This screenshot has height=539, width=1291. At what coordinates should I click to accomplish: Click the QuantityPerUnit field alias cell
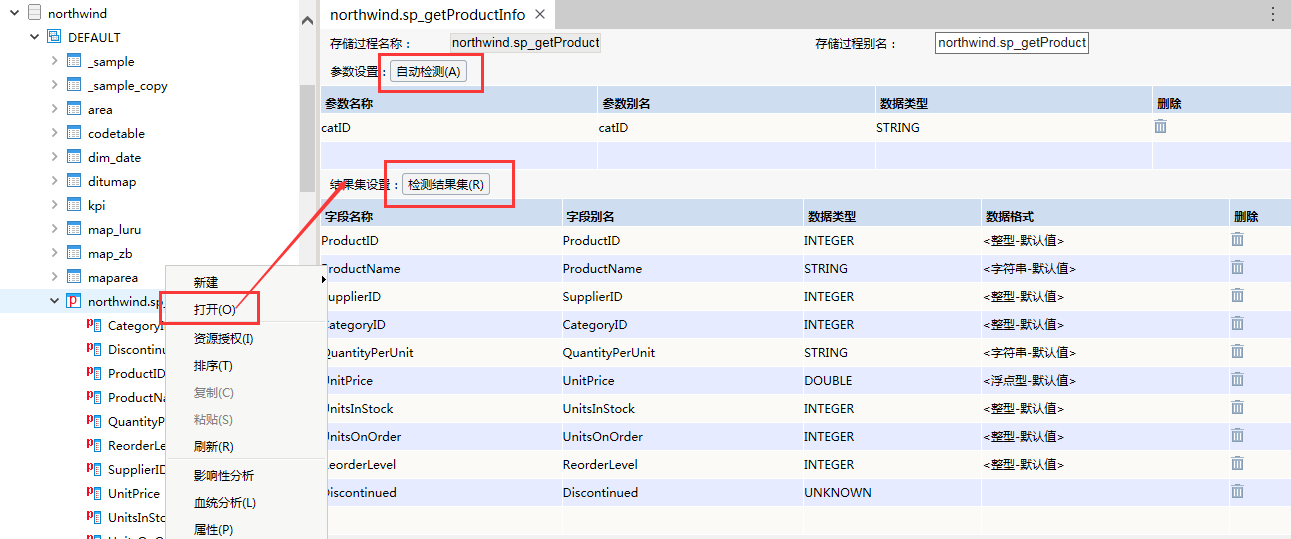682,352
